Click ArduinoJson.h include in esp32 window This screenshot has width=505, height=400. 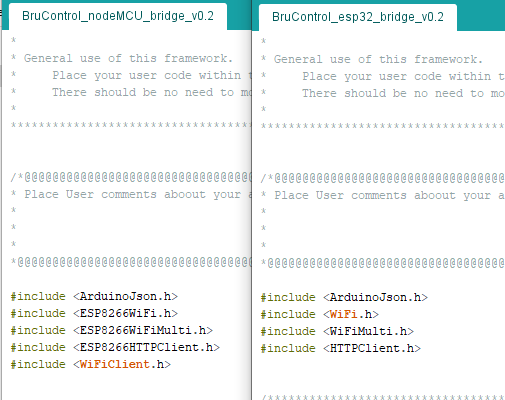[344, 297]
